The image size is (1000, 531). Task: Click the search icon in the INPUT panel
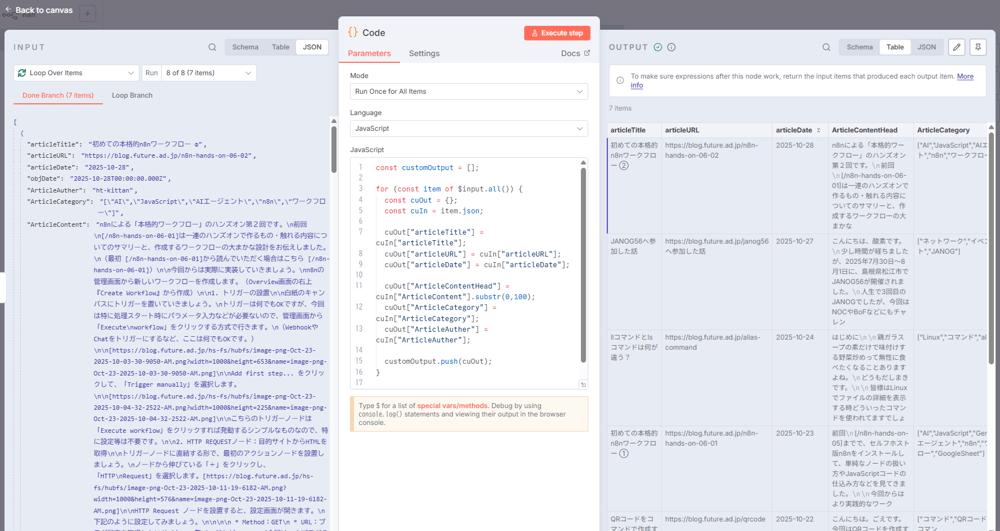point(212,47)
